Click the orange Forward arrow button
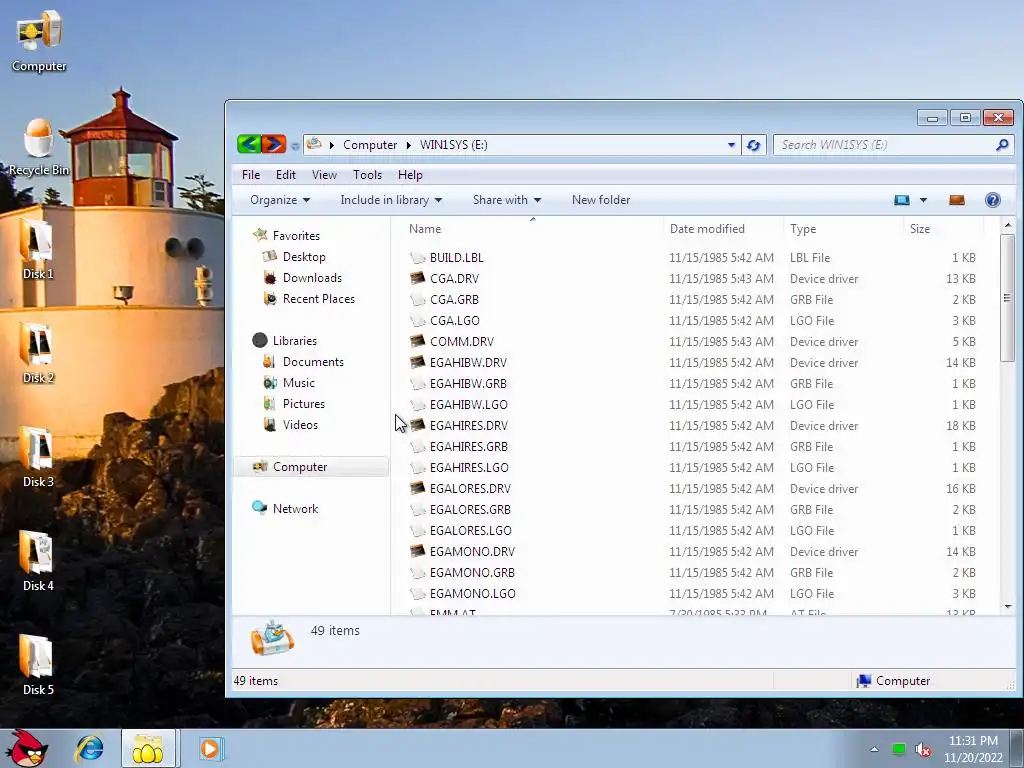The width and height of the screenshot is (1024, 768). point(274,144)
